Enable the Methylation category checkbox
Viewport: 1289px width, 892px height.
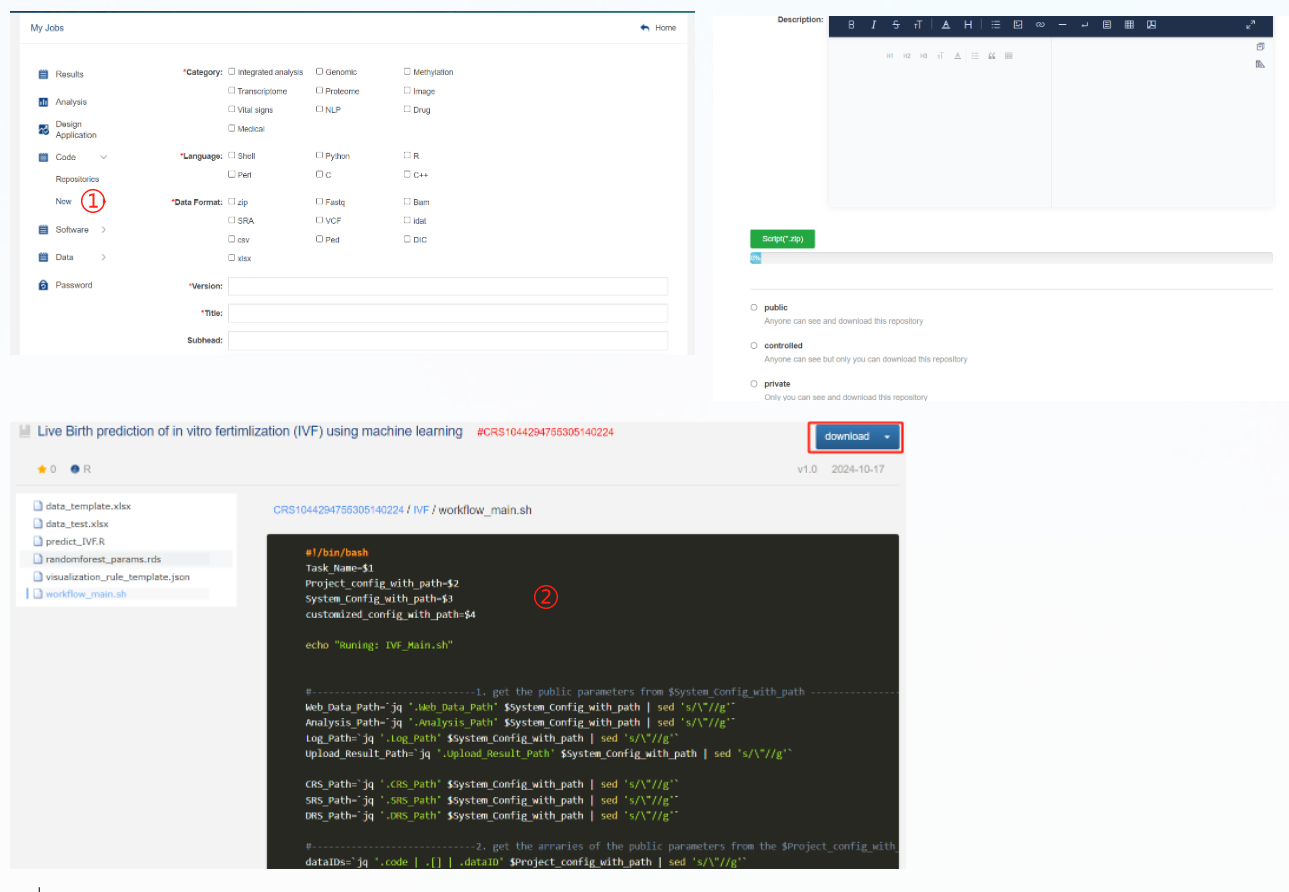(x=407, y=72)
